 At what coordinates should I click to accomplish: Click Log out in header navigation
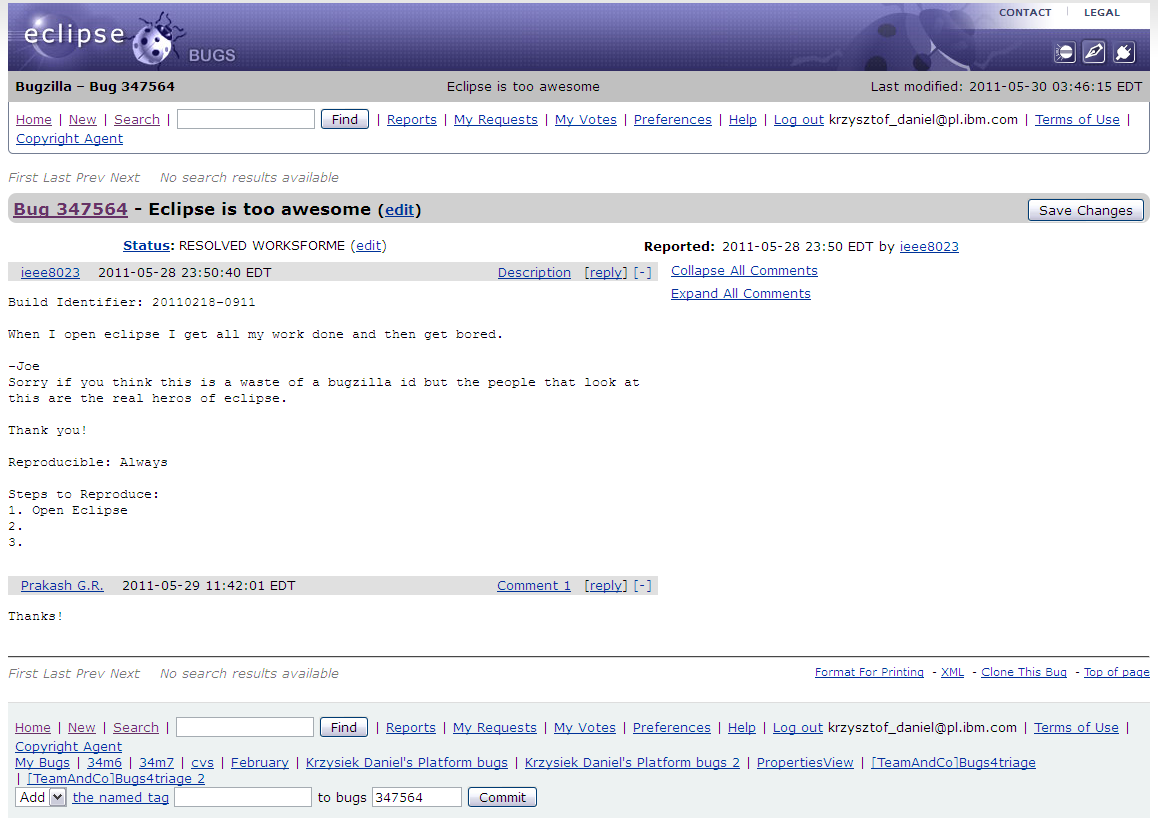[798, 120]
